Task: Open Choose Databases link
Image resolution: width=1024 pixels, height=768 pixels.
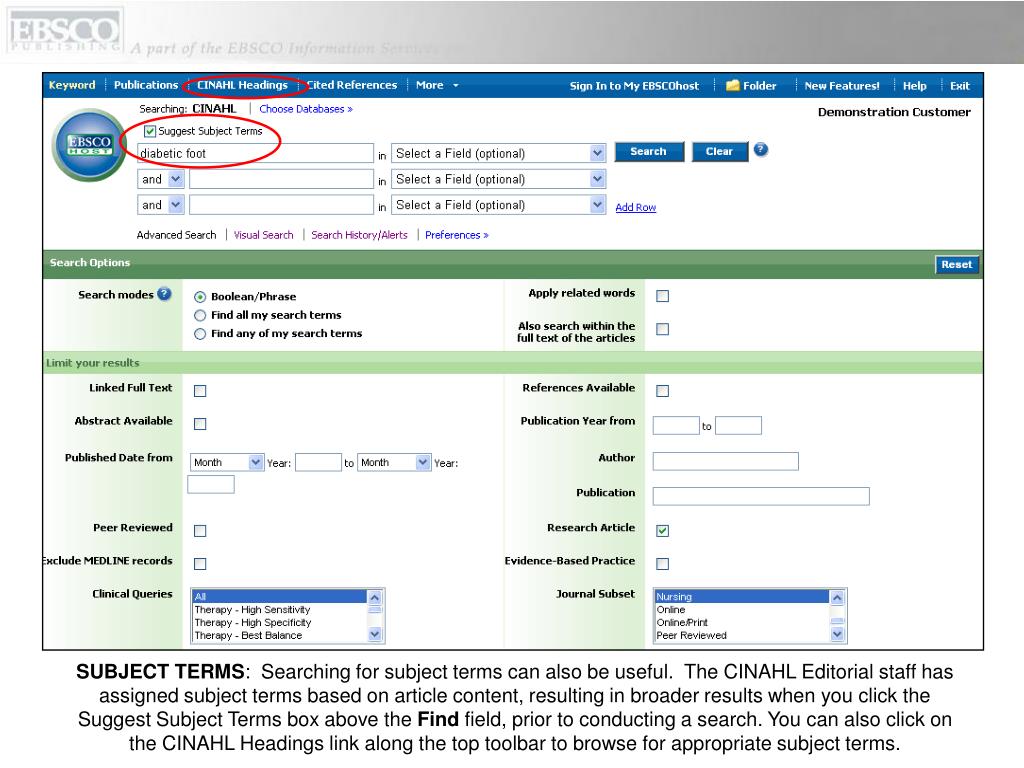Action: pyautogui.click(x=306, y=109)
